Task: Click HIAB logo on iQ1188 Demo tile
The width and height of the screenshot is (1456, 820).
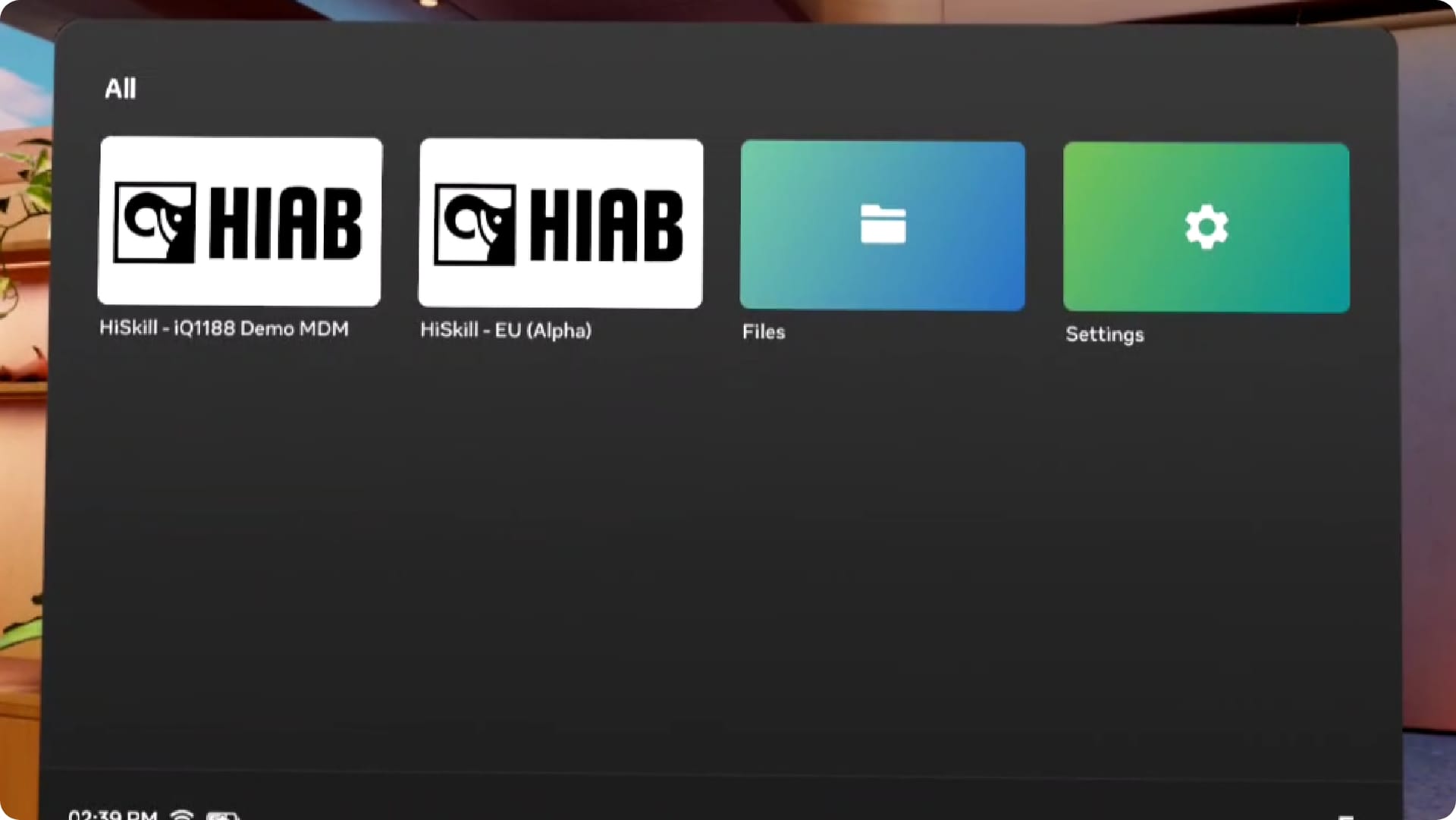Action: [238, 223]
